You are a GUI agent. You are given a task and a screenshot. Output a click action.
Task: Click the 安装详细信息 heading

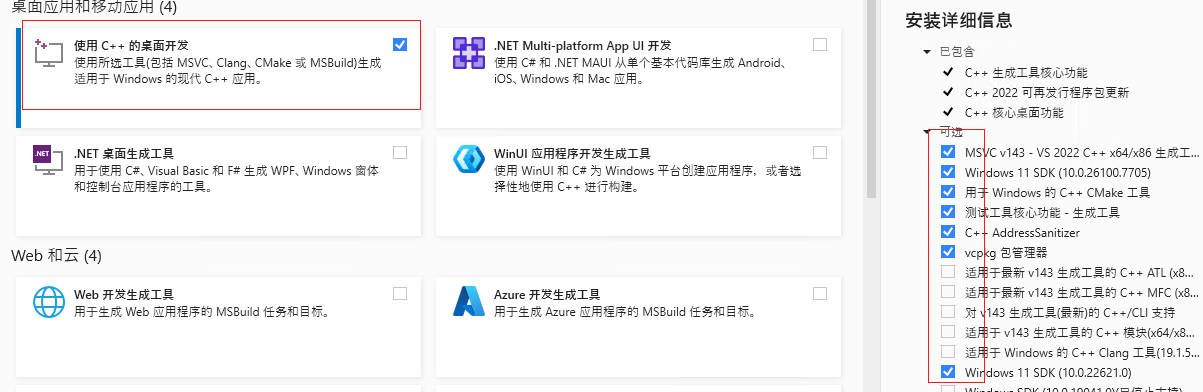958,19
